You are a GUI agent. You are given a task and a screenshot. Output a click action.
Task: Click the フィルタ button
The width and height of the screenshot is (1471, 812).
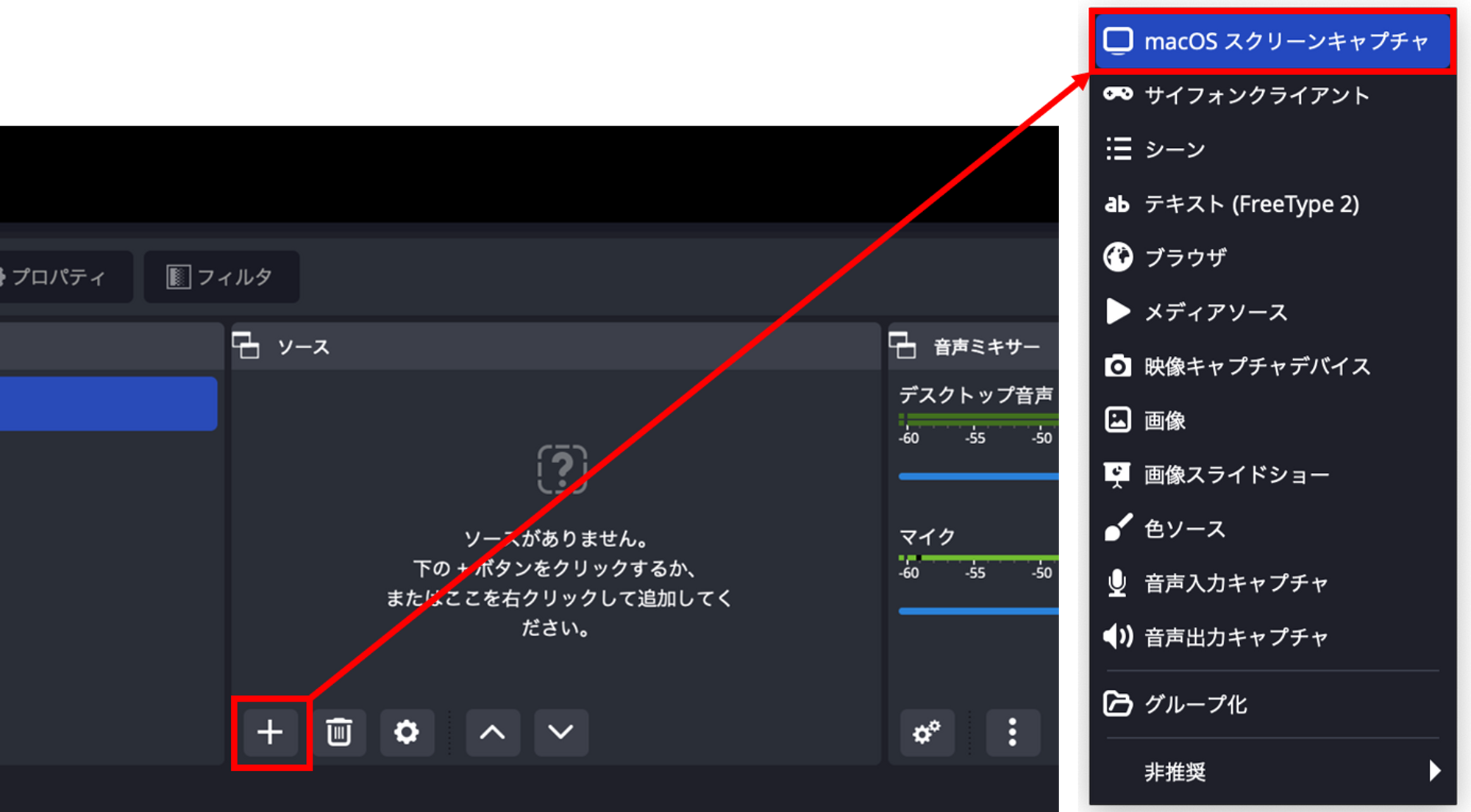(x=221, y=277)
